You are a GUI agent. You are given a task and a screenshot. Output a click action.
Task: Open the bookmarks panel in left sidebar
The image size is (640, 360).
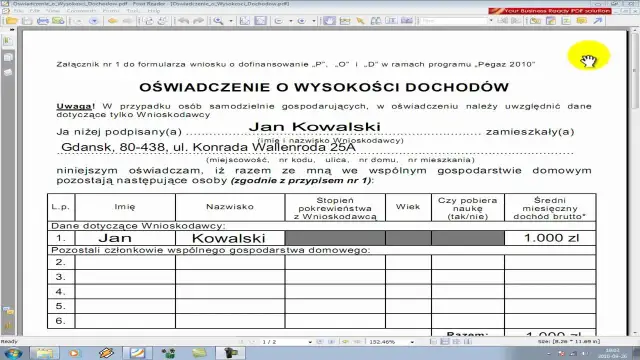pos(8,41)
